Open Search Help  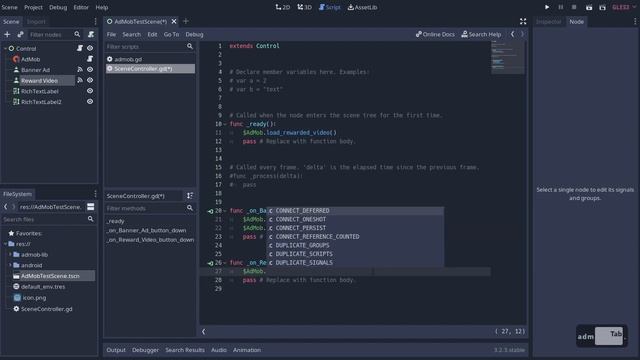coord(481,34)
